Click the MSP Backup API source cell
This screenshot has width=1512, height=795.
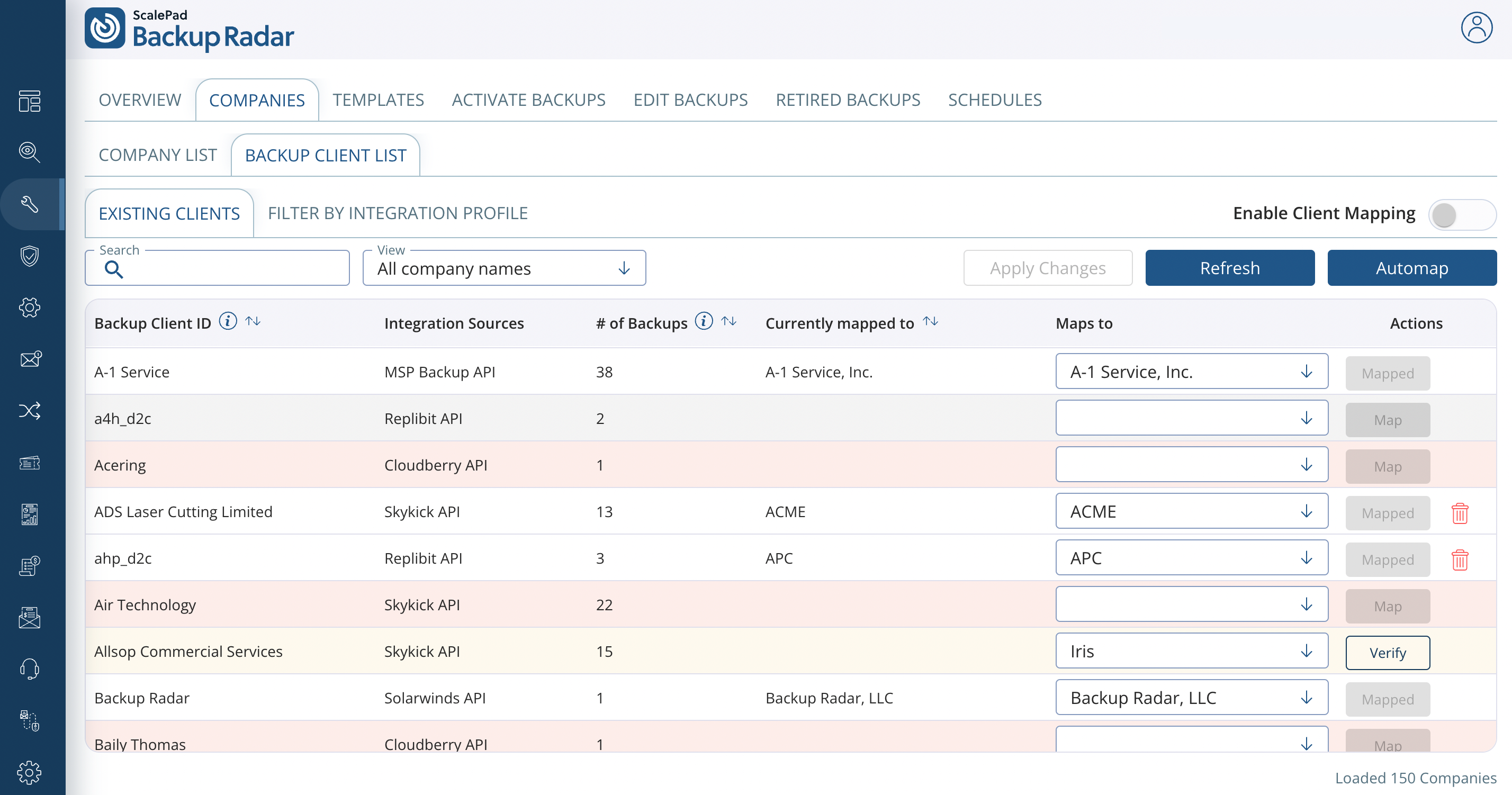click(x=439, y=372)
